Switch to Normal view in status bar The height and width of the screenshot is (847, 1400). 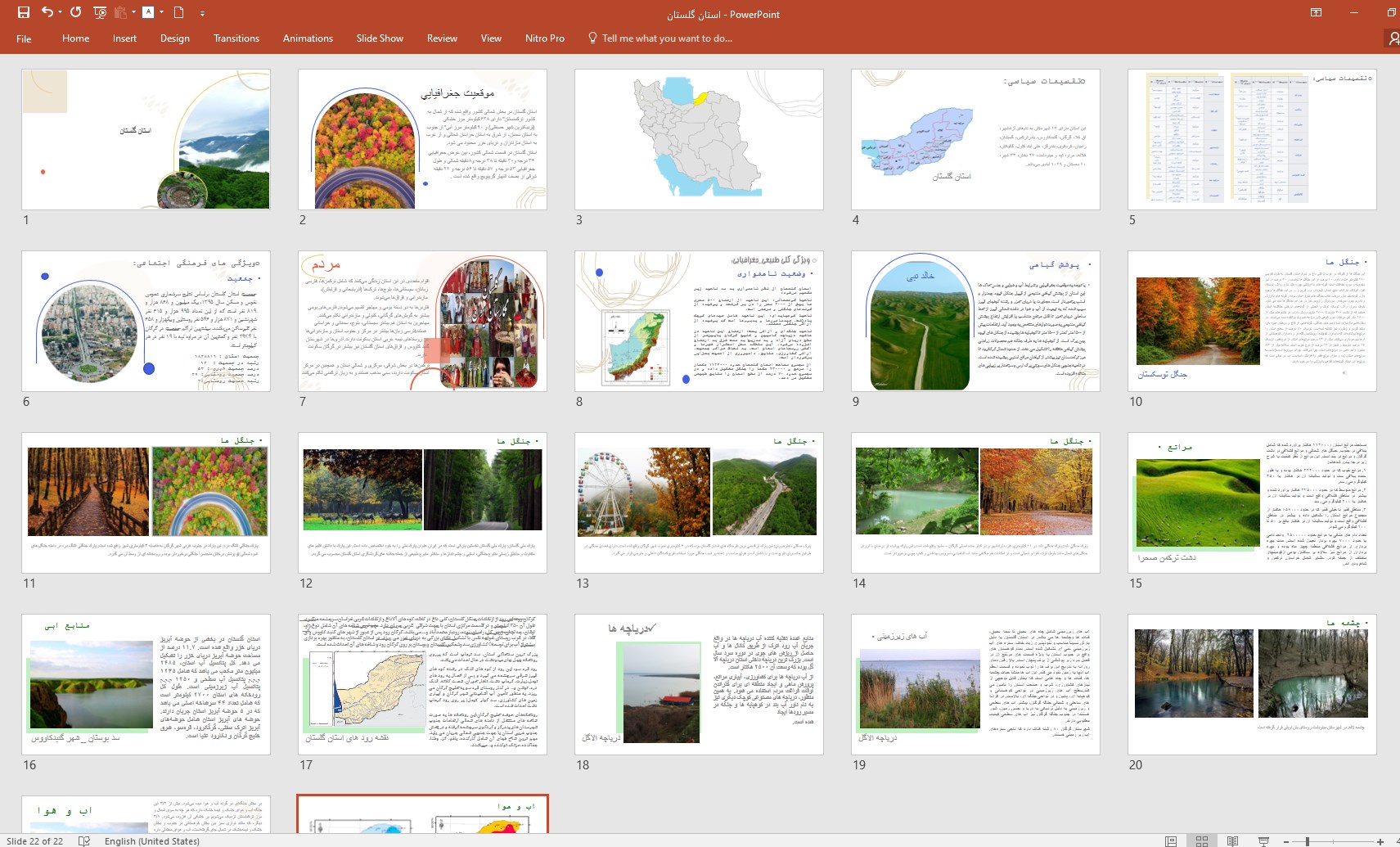pos(1171,840)
